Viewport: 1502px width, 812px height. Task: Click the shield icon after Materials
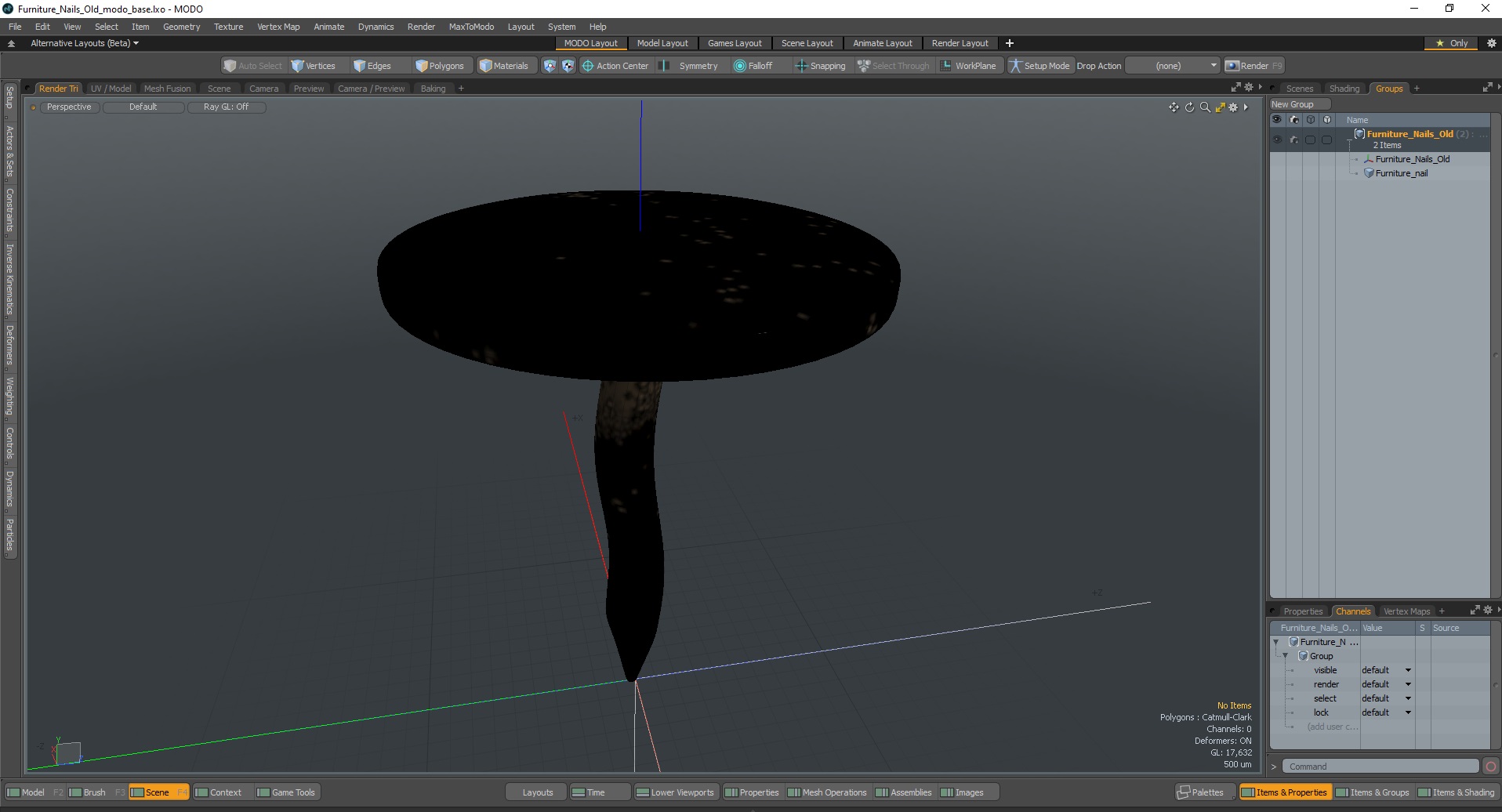550,66
